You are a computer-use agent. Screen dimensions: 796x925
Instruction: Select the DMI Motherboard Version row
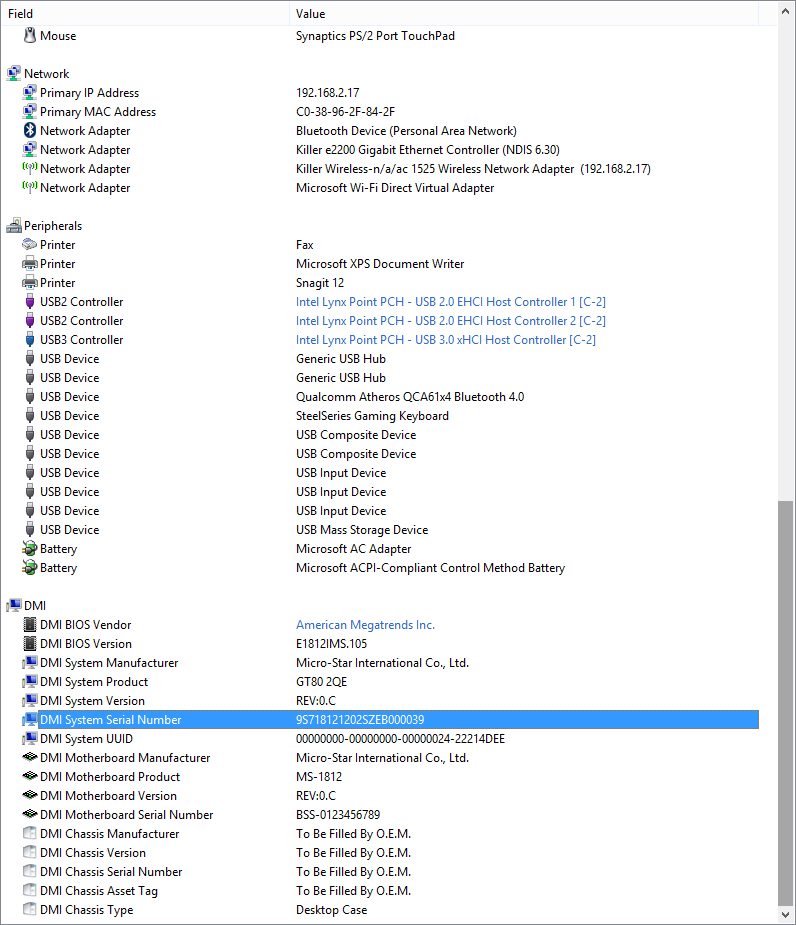[390, 796]
